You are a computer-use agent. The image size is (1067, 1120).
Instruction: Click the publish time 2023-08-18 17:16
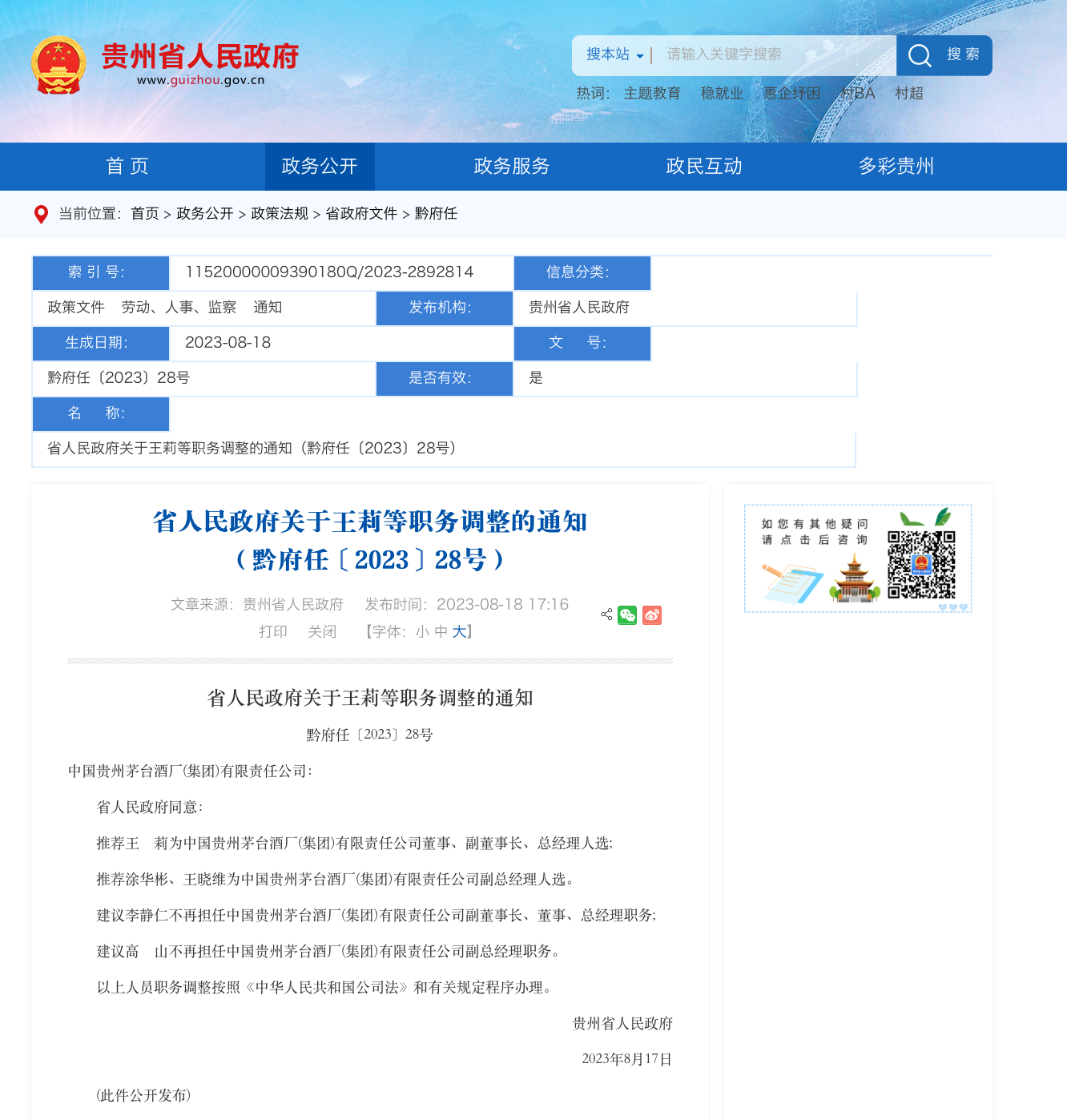pos(502,605)
